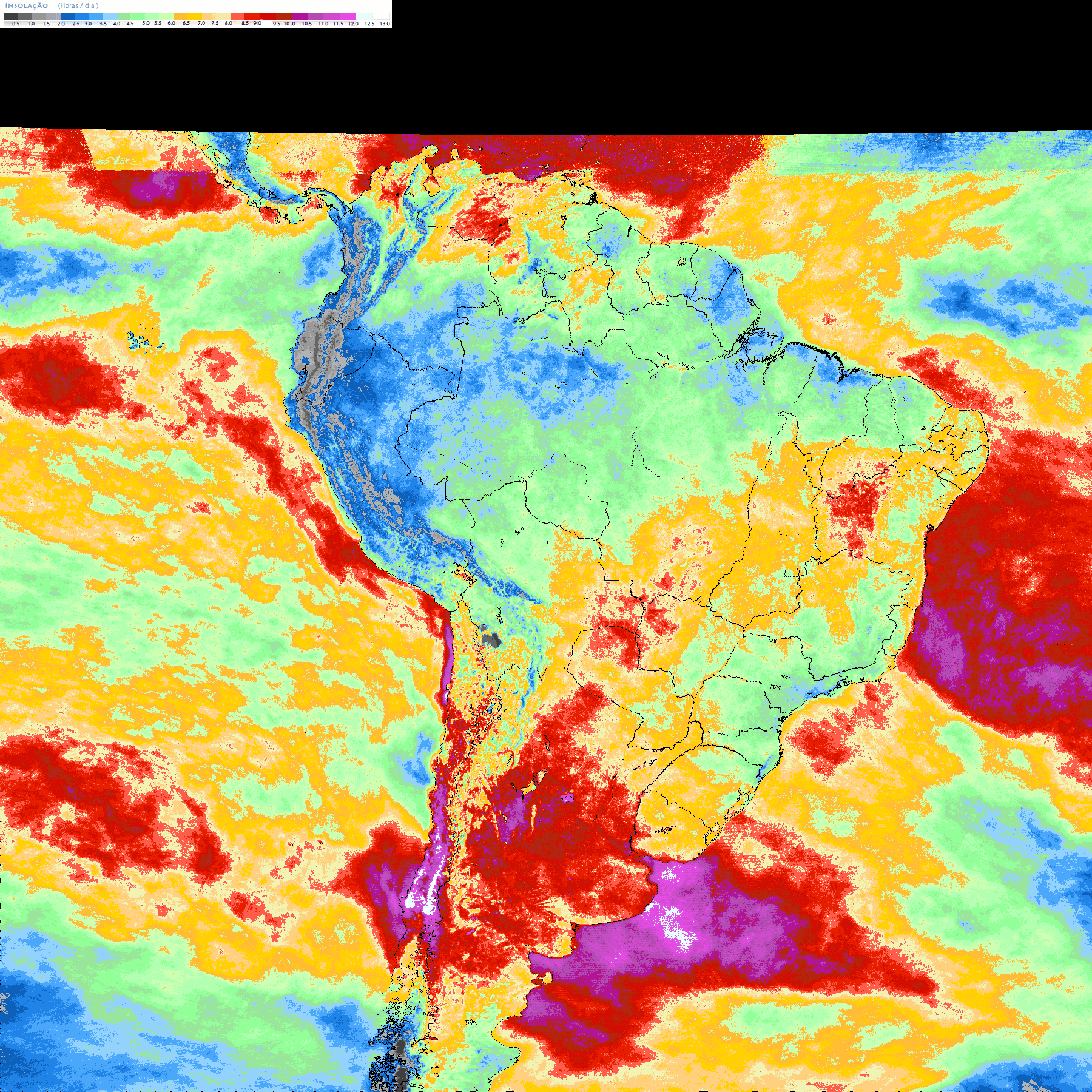Click the 9.0 legend value
Image resolution: width=1092 pixels, height=1092 pixels.
tap(257, 23)
